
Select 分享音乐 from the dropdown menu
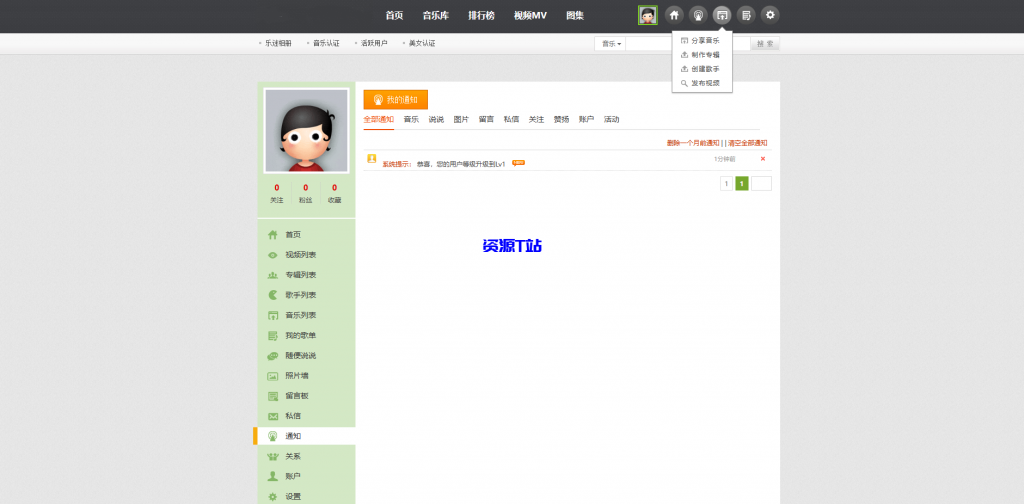coord(704,41)
